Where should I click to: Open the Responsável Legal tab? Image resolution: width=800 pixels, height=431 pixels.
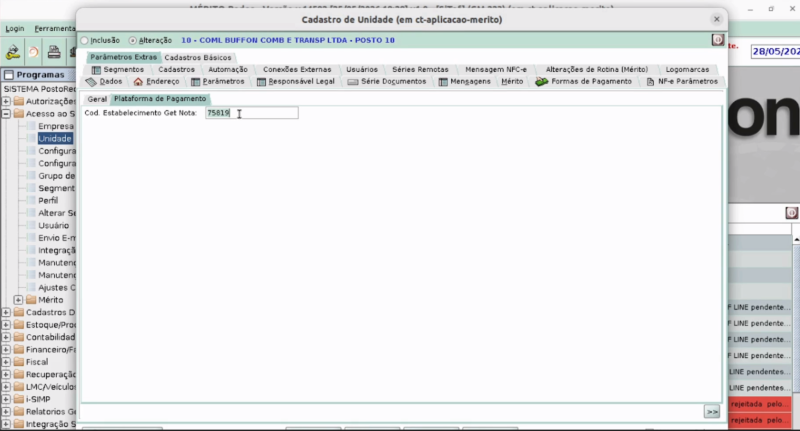tap(296, 82)
